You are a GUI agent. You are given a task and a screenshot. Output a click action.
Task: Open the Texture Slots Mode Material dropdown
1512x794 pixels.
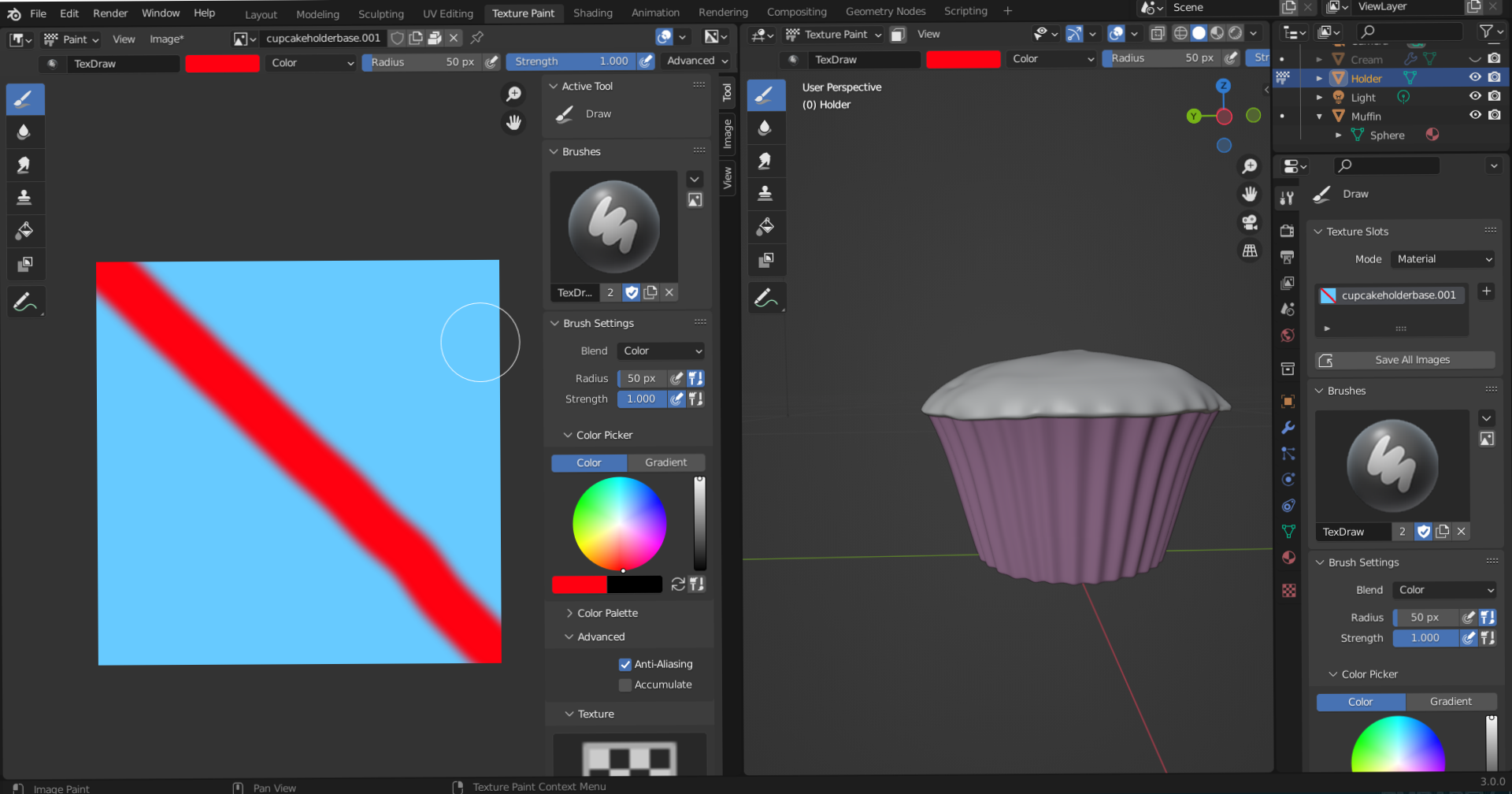1443,259
